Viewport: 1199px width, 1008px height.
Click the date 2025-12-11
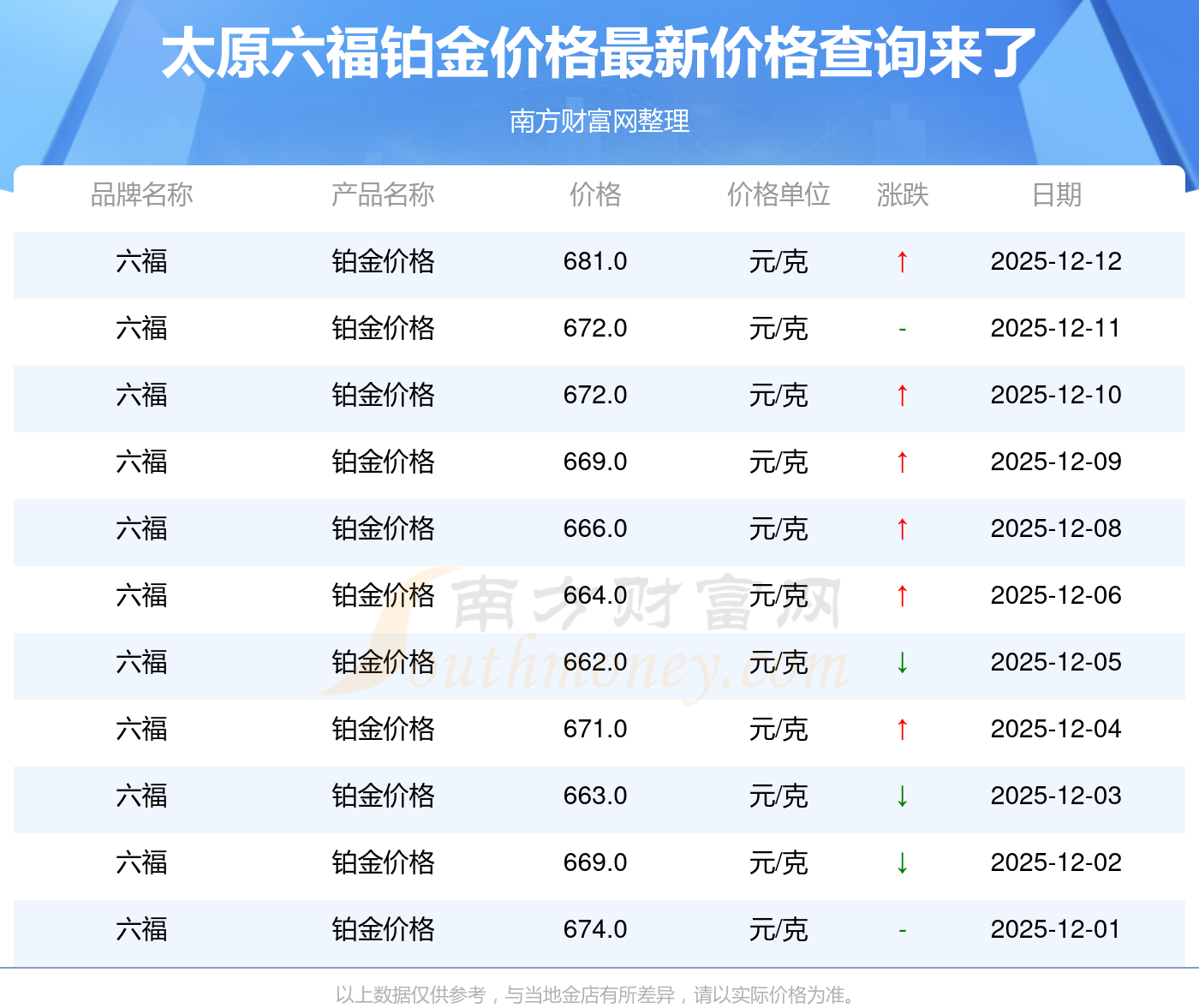point(1056,328)
